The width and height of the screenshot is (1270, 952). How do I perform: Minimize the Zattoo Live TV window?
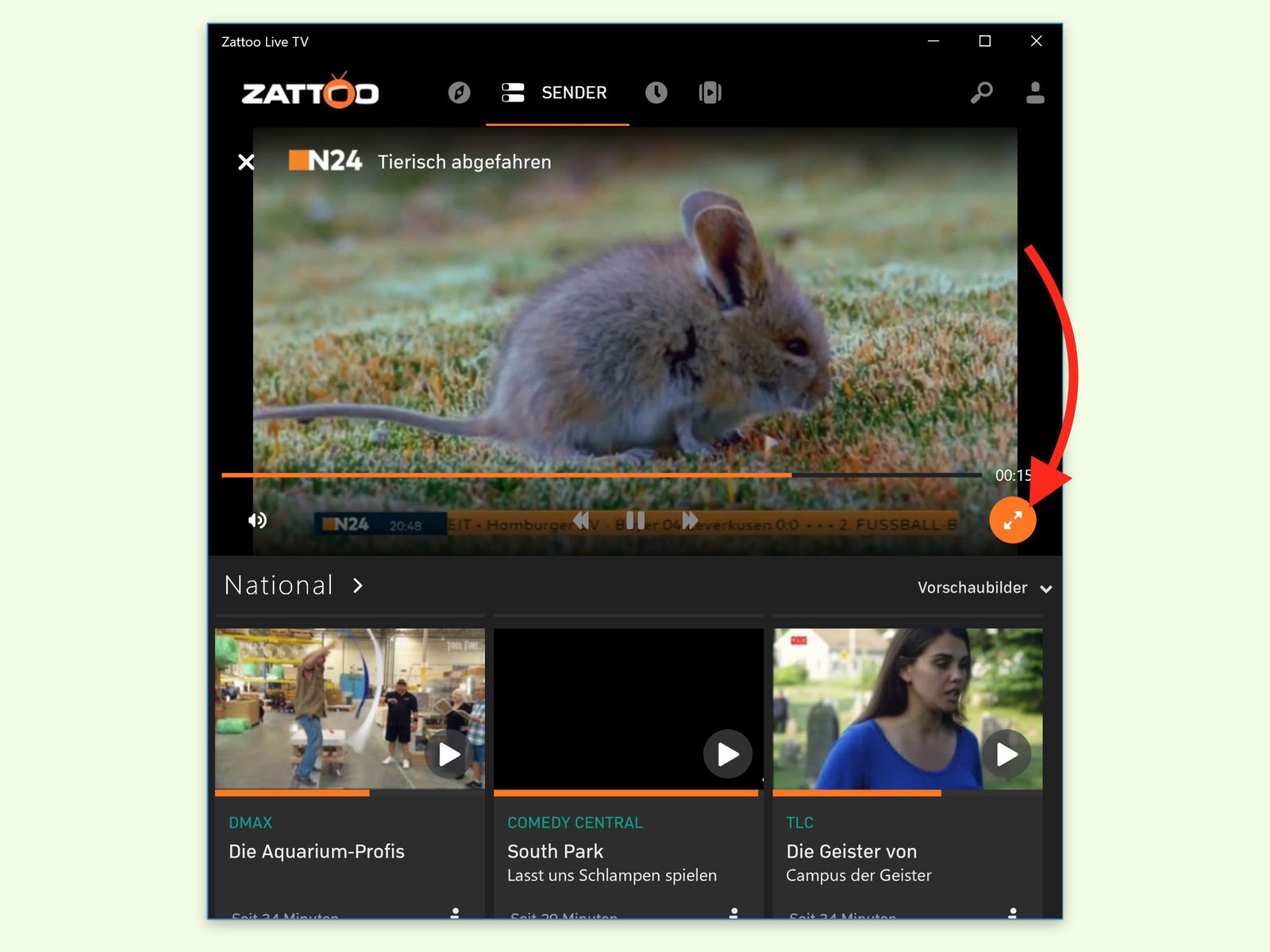(933, 41)
